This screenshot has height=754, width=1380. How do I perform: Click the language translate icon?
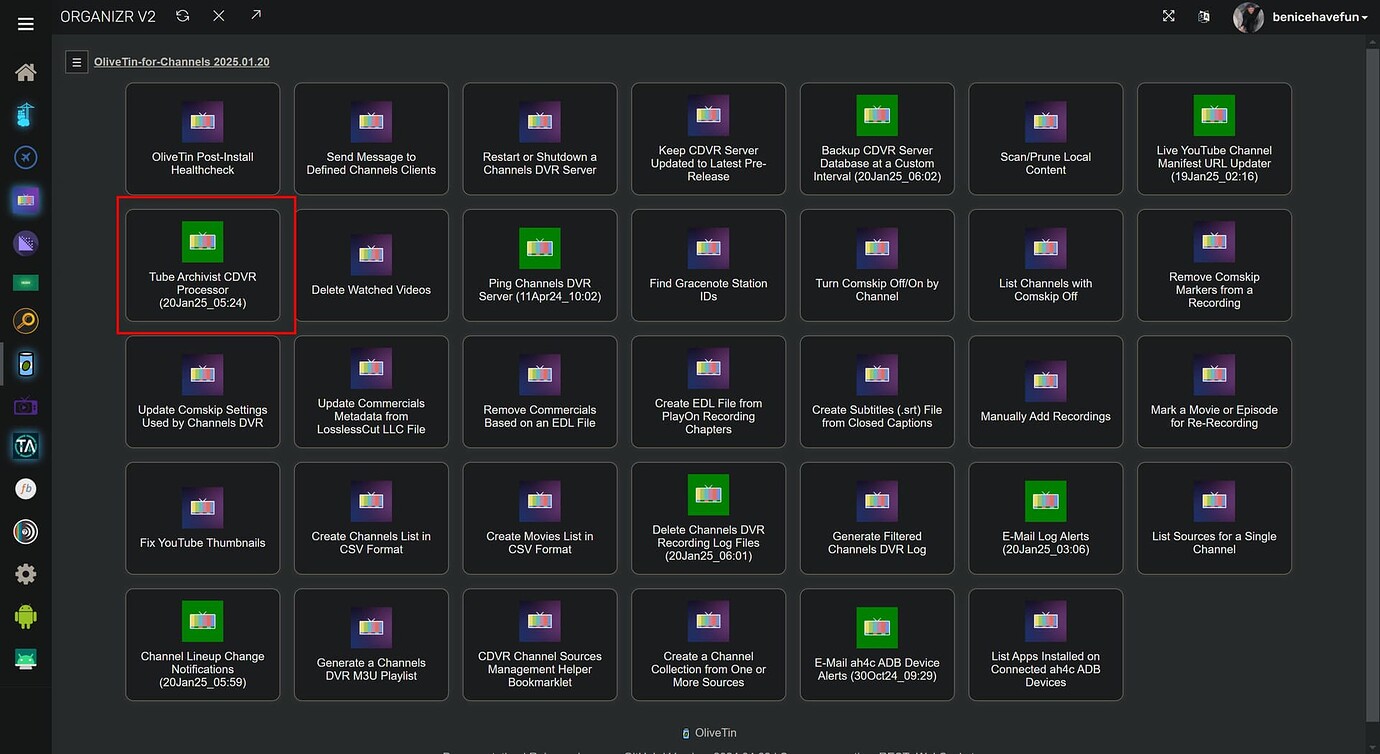(1204, 16)
